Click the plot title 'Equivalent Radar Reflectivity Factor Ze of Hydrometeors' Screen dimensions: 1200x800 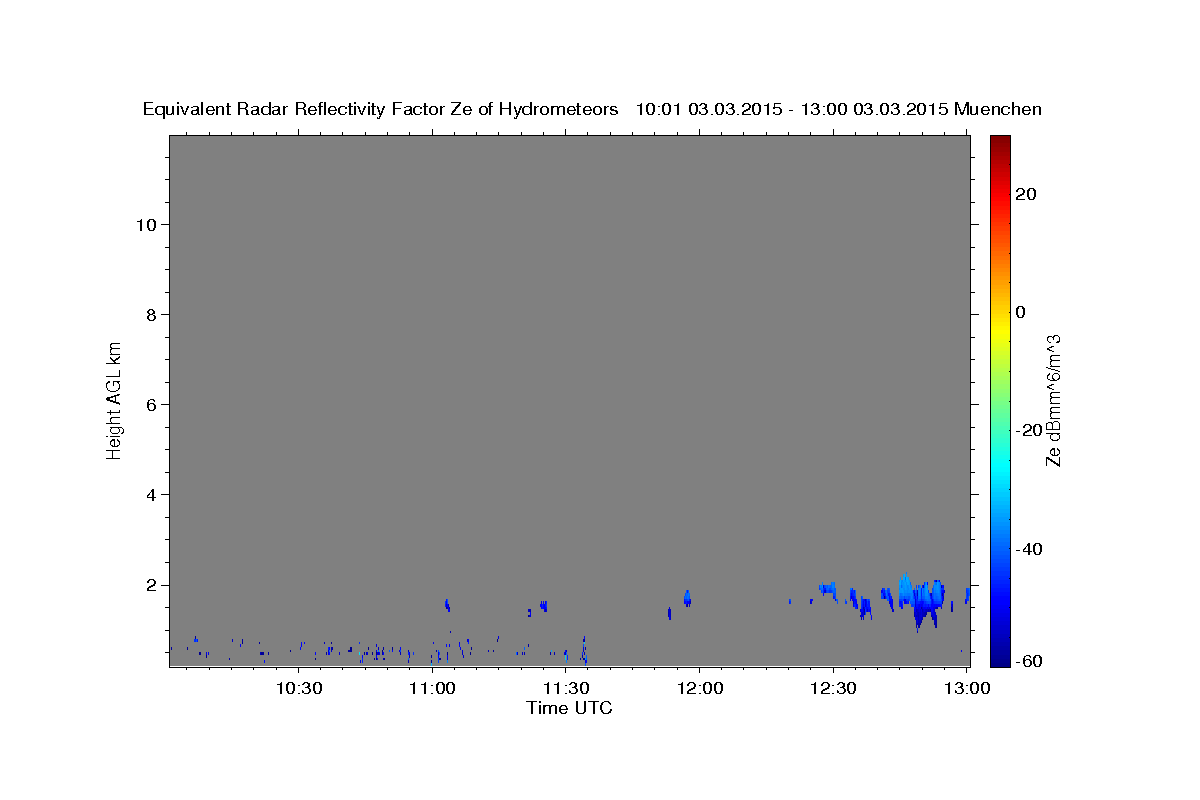pos(381,109)
